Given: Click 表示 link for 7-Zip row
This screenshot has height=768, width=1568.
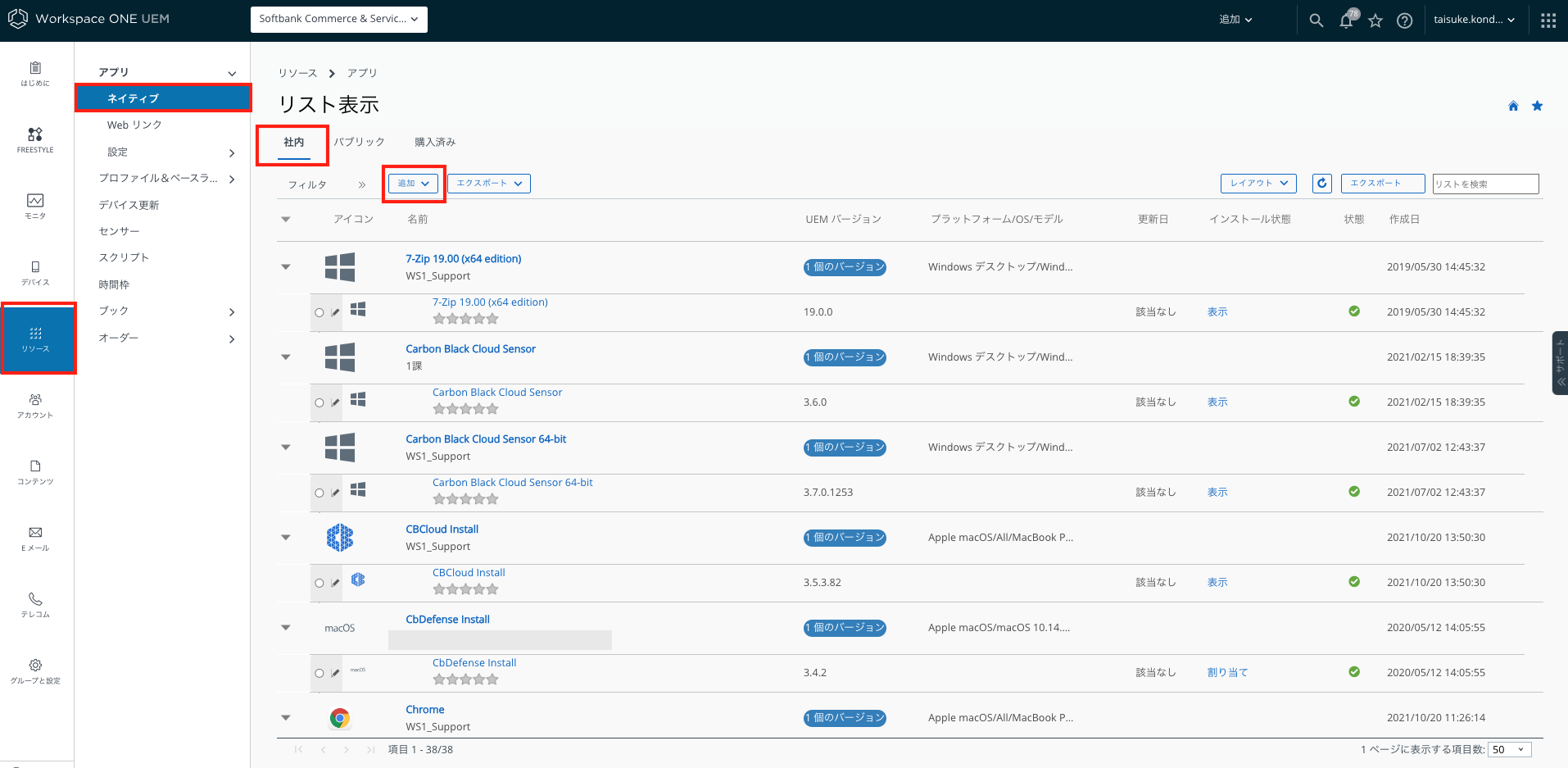Looking at the screenshot, I should [x=1217, y=312].
